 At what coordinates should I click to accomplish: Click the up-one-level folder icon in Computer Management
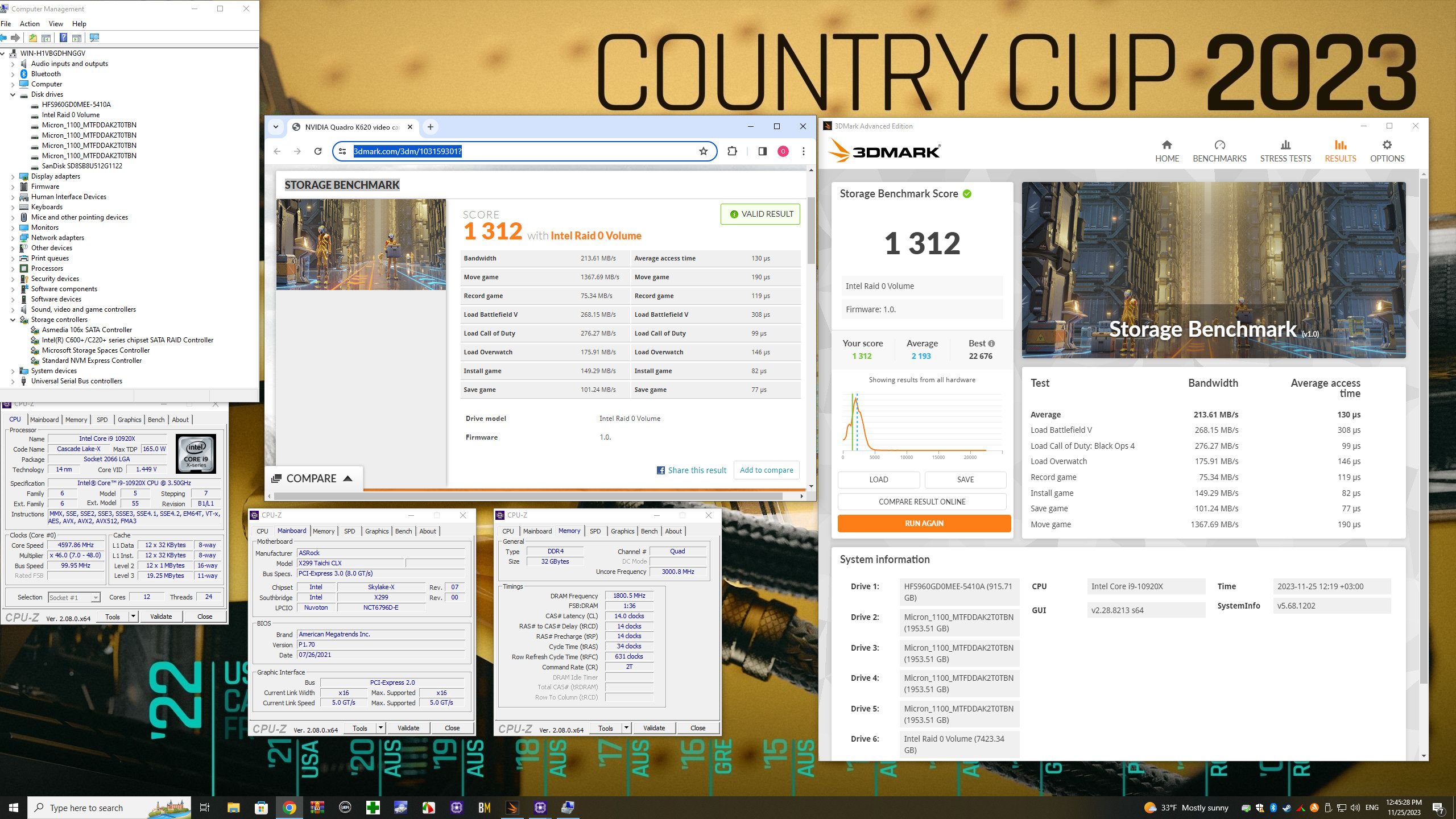tap(33, 38)
